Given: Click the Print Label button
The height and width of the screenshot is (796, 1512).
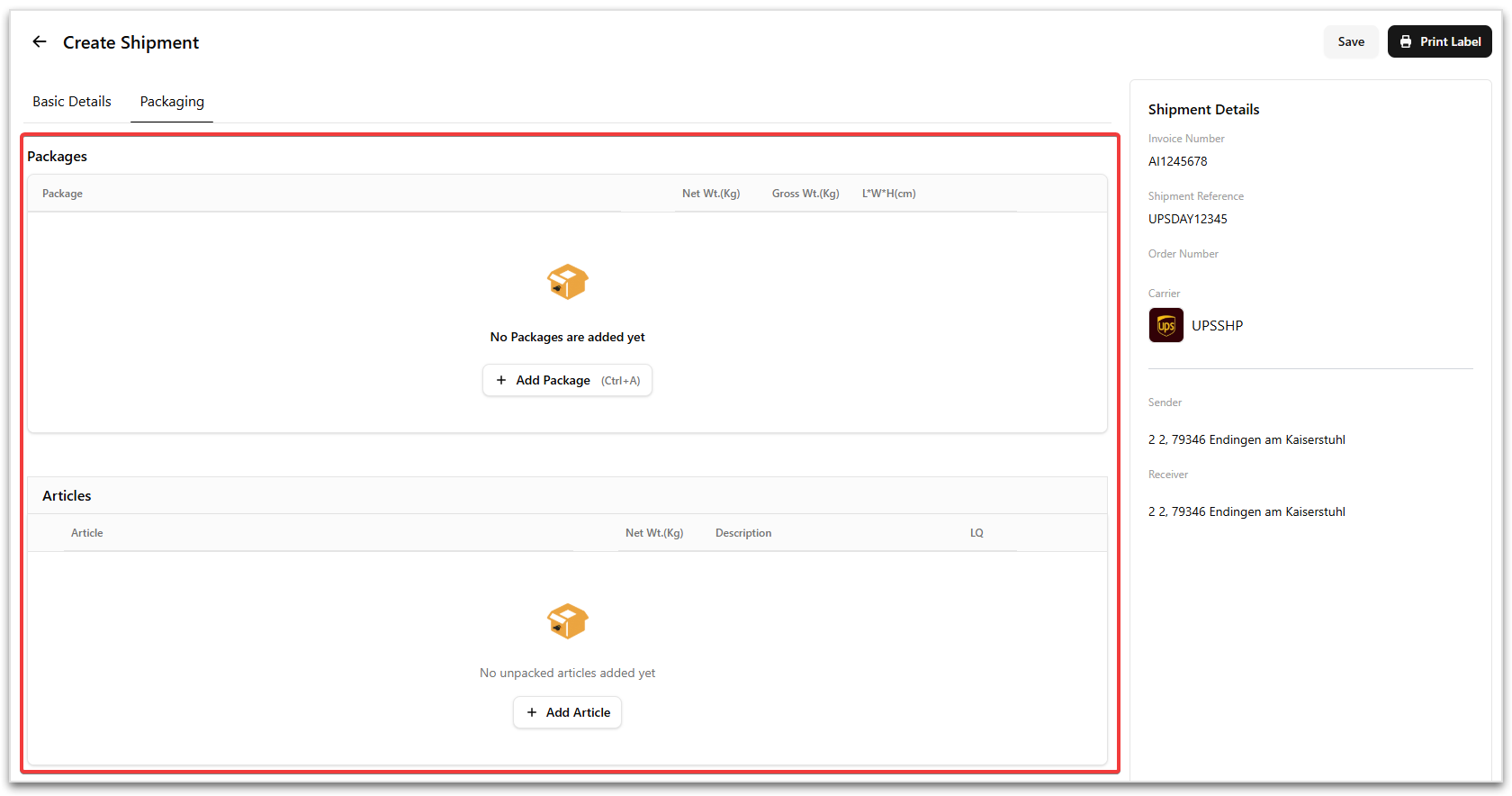Looking at the screenshot, I should (x=1439, y=41).
